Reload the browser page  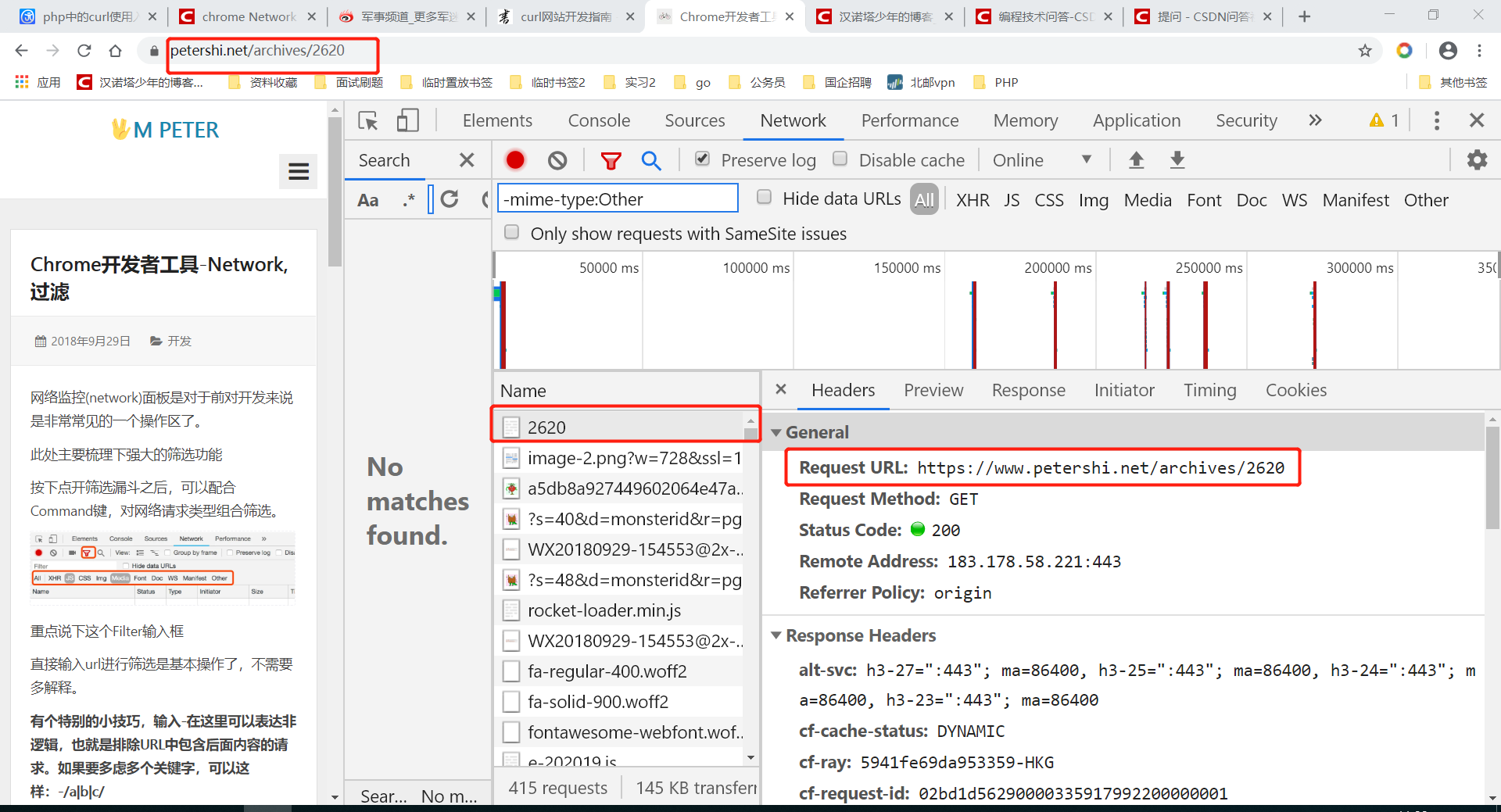(84, 51)
